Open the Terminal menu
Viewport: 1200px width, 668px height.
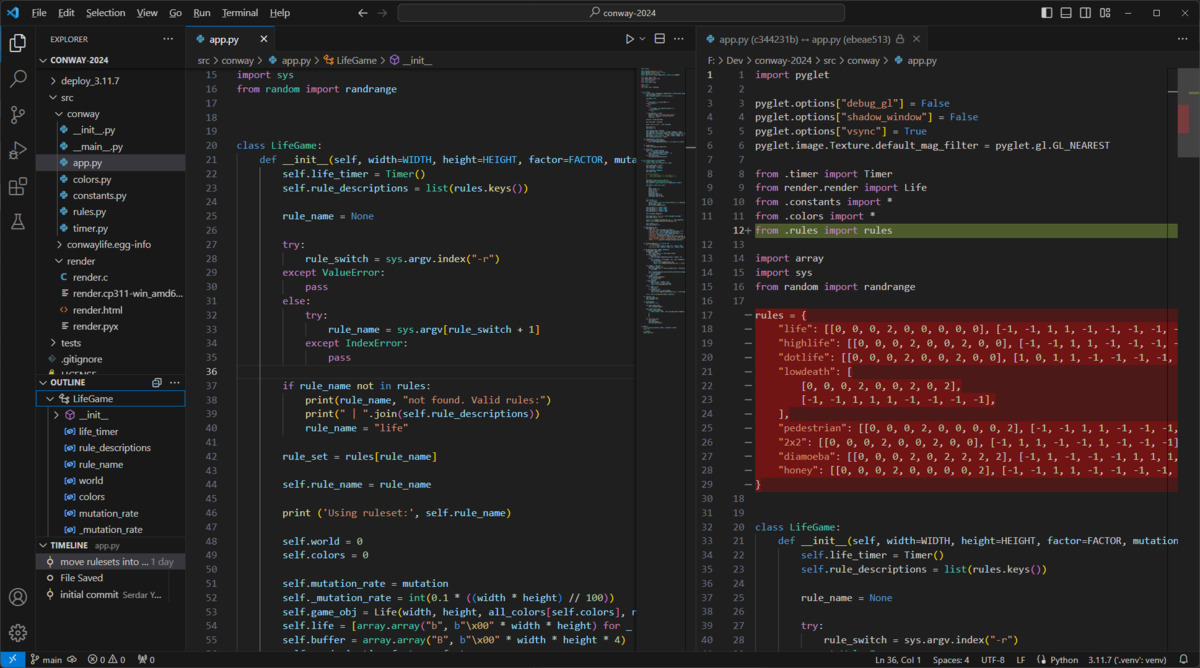(x=239, y=13)
